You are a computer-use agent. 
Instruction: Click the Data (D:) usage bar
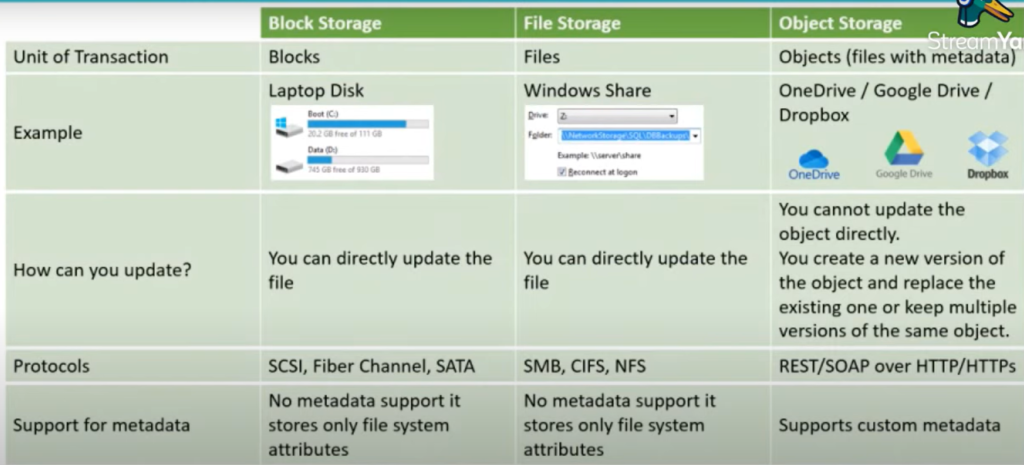click(x=368, y=159)
